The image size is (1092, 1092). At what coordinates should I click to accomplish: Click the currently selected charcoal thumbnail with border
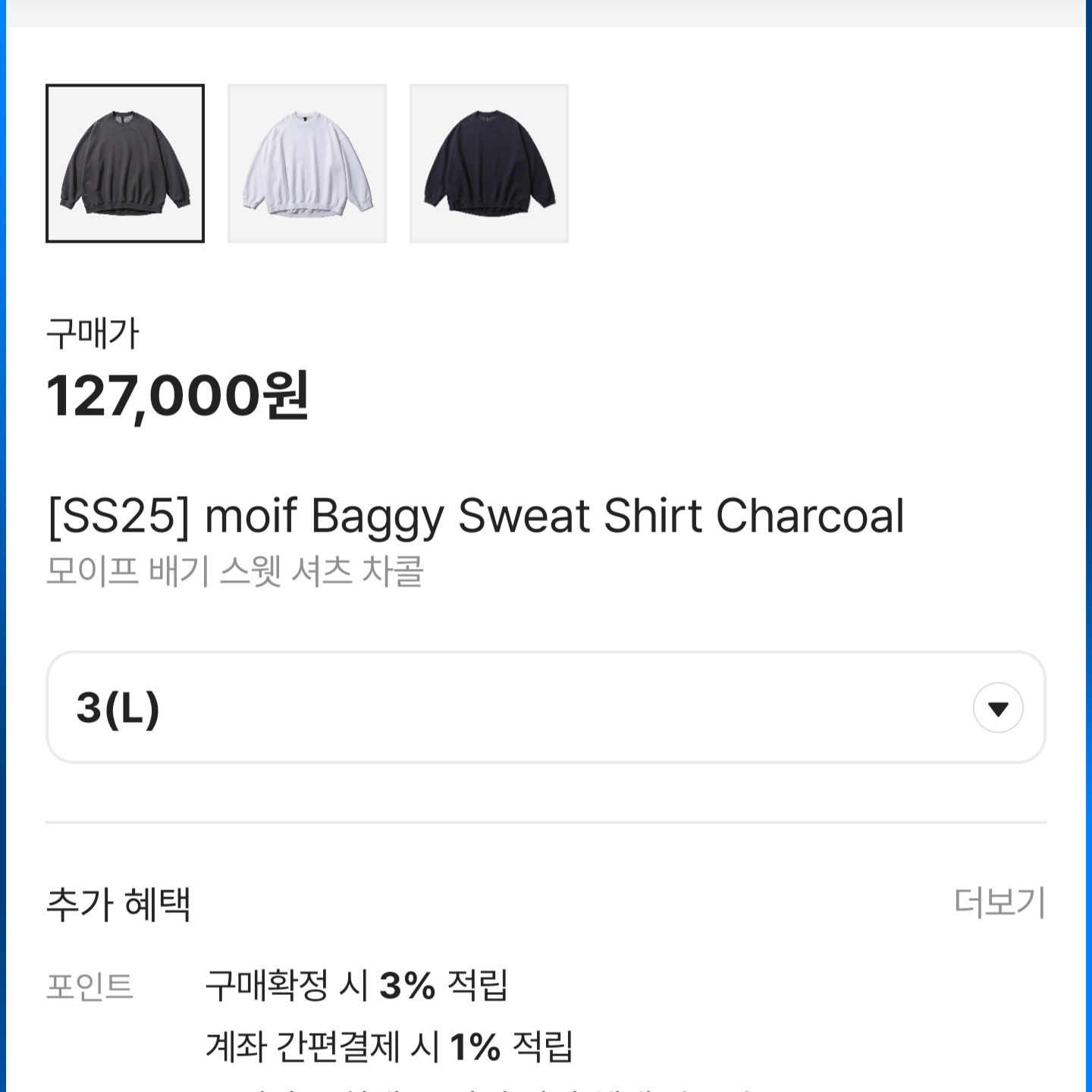point(126,164)
